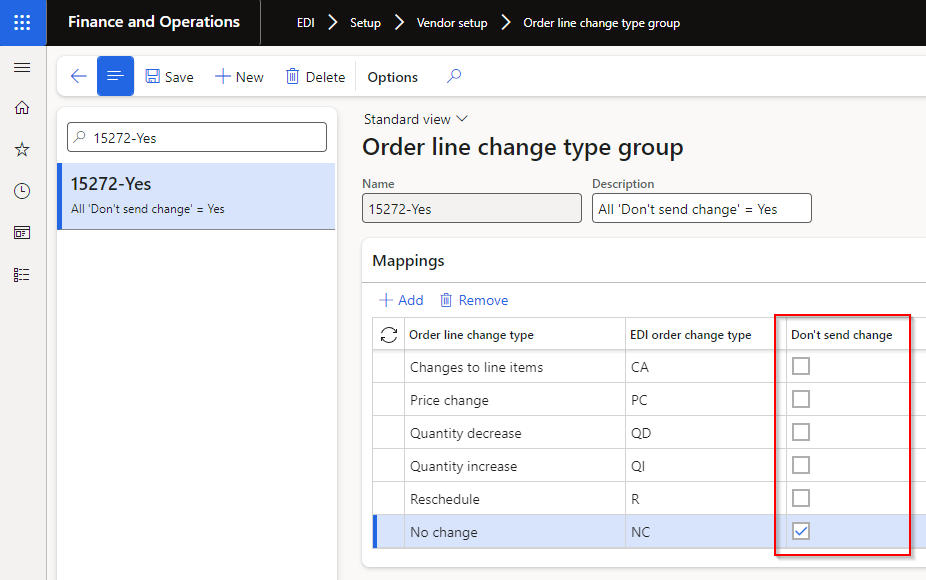Open the Options menu

[391, 76]
